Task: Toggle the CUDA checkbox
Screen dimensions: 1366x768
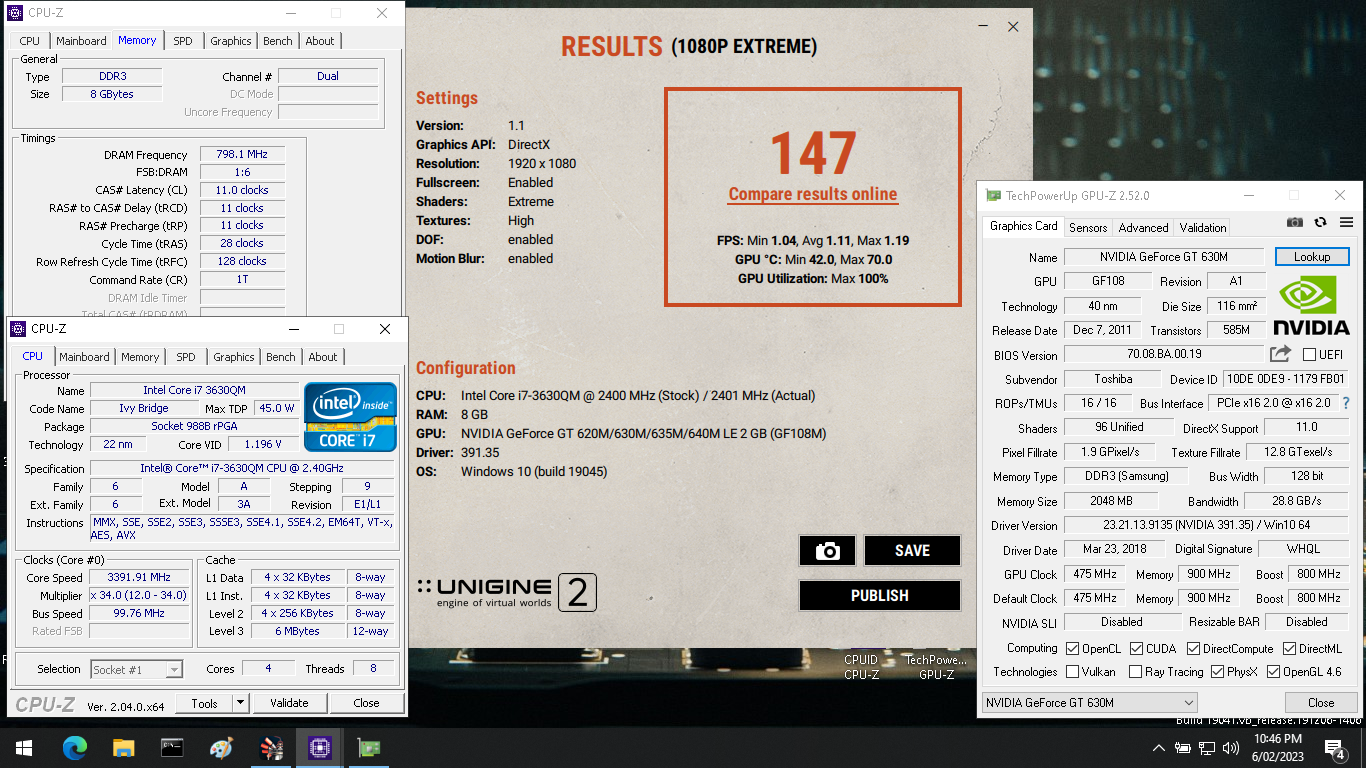Action: [x=1135, y=648]
